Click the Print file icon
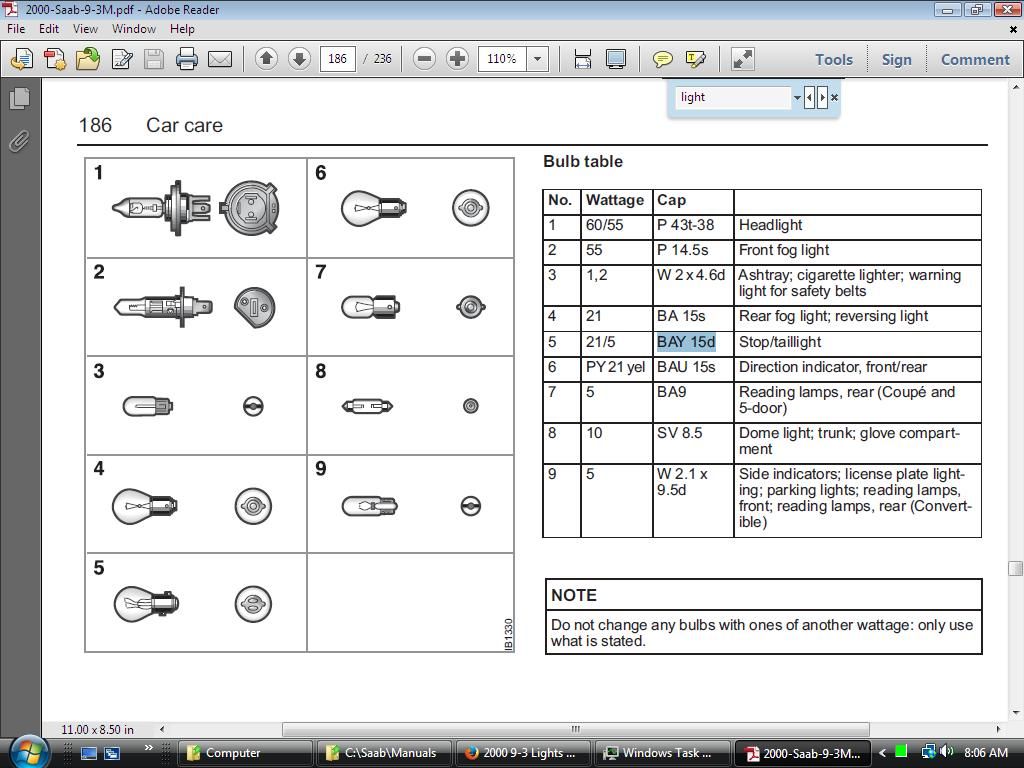 [x=187, y=59]
